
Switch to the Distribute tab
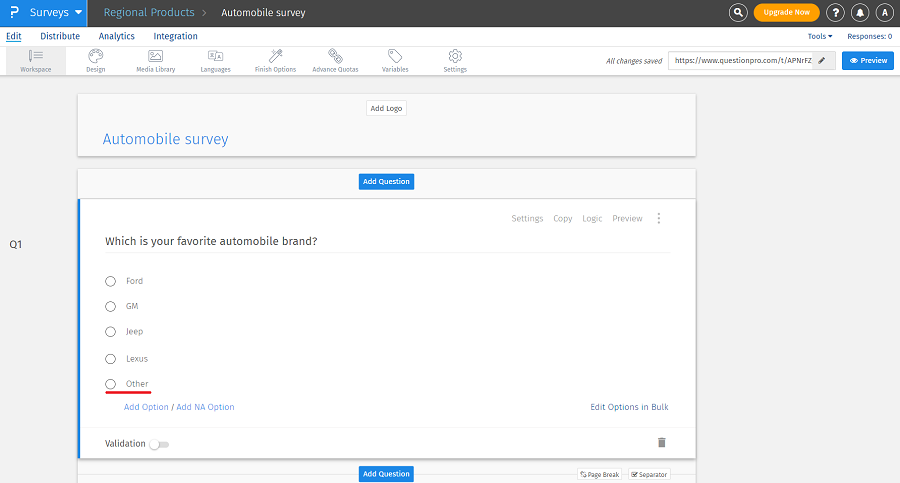click(x=60, y=36)
